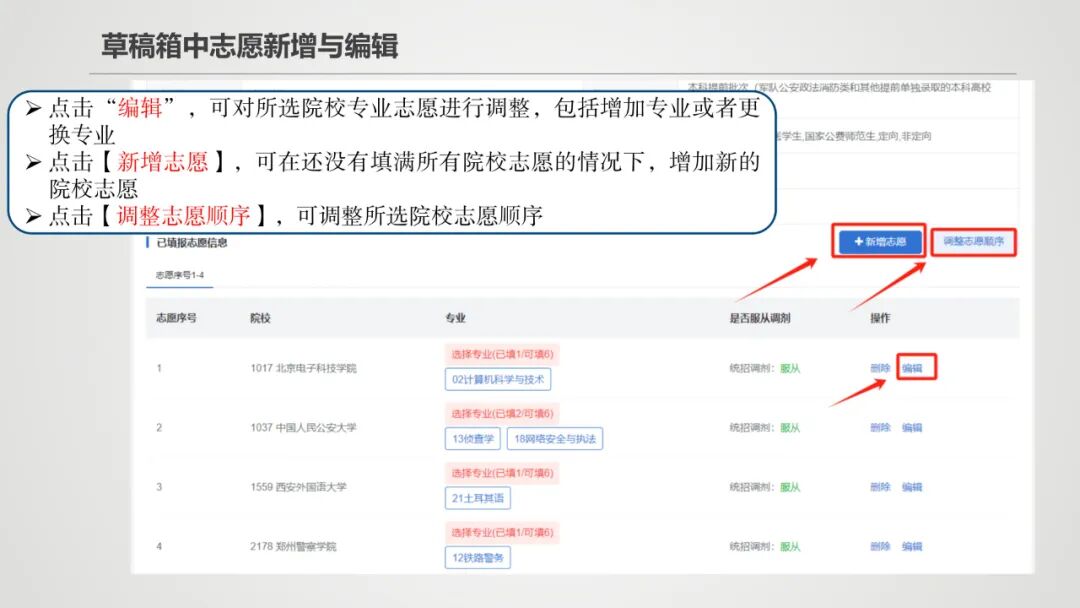Click 编辑 for 西安外国语大学
Screen dimensions: 1080x608
[x=913, y=488]
